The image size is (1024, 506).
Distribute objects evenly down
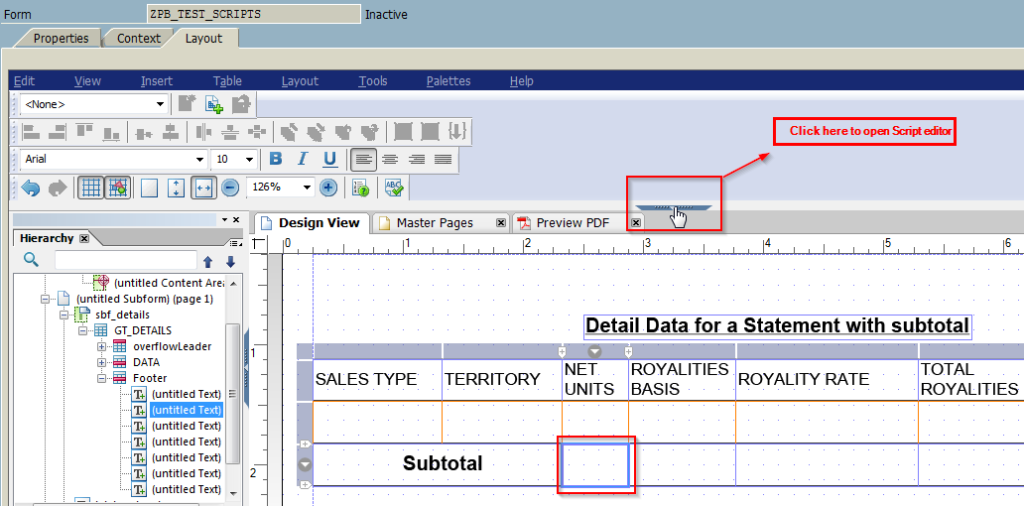pos(230,132)
